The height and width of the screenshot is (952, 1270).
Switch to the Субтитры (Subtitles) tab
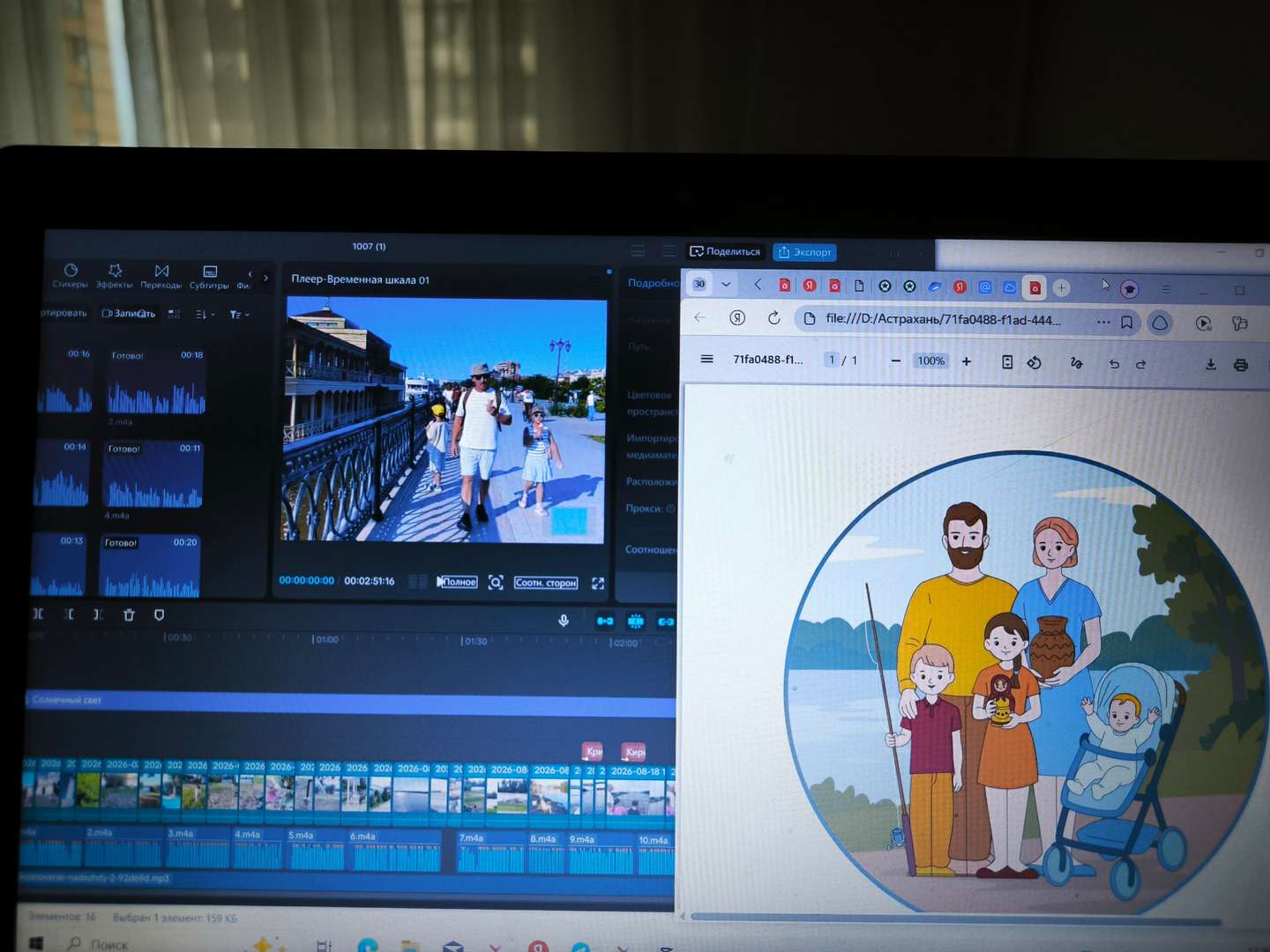pos(209,277)
